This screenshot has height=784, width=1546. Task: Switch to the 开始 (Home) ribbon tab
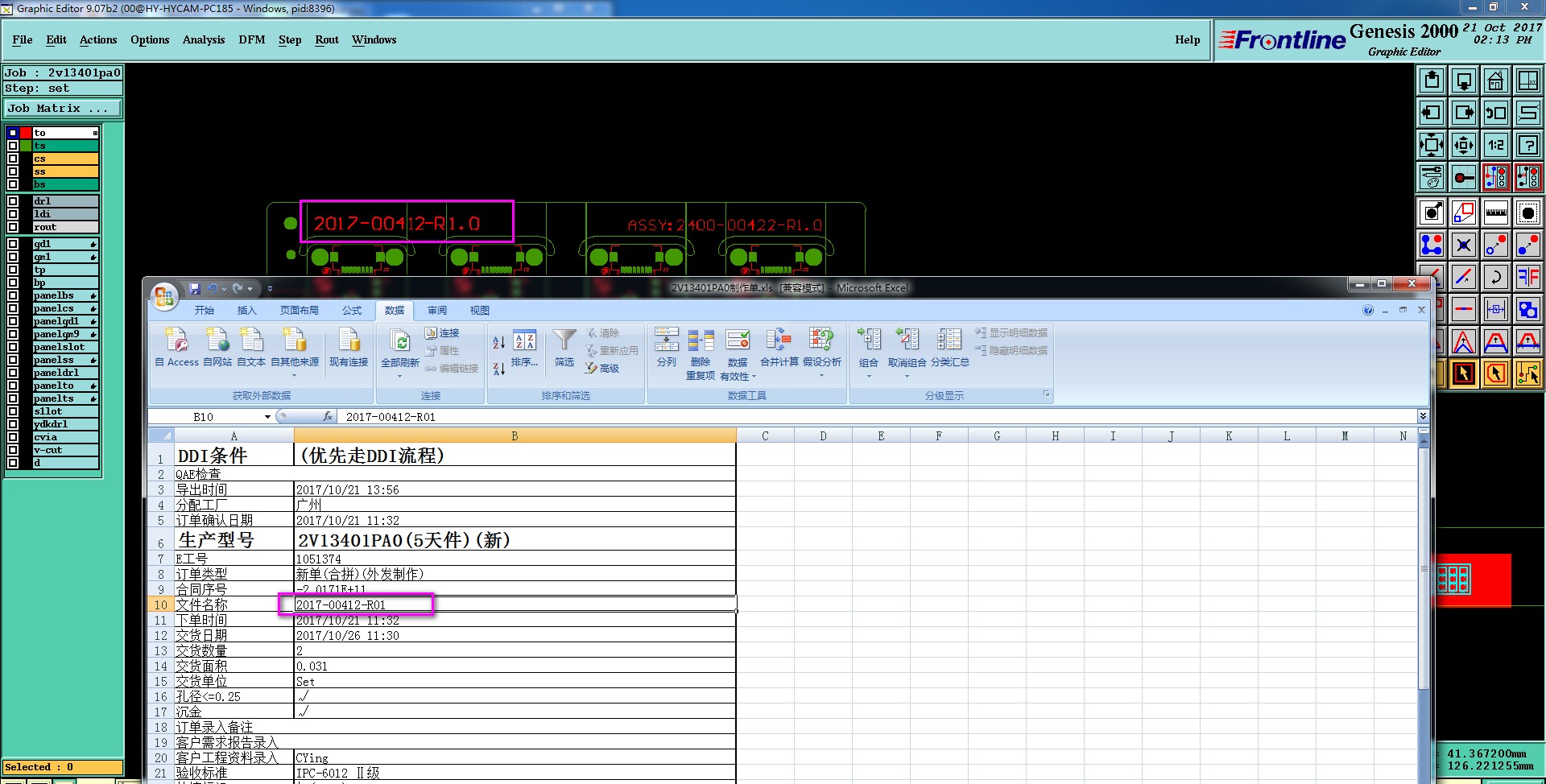(x=205, y=310)
